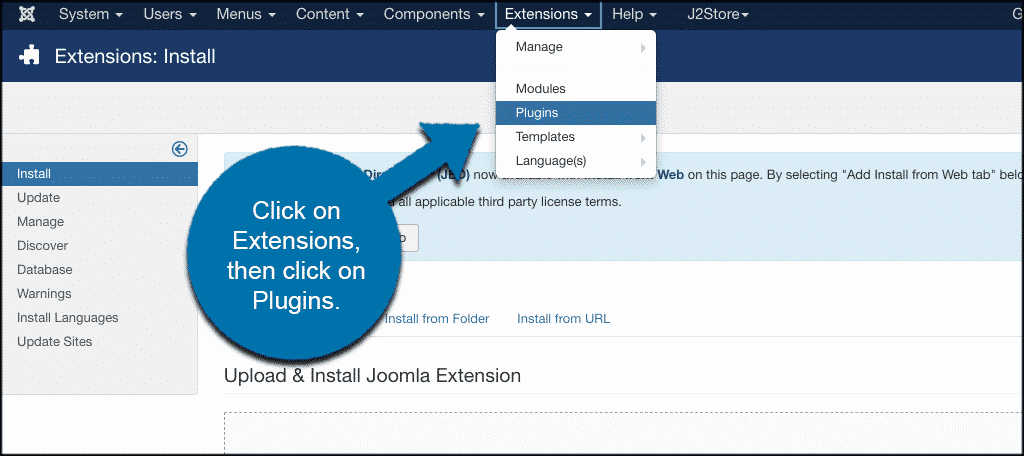This screenshot has width=1024, height=456.
Task: Open the Menus dropdown
Action: click(x=246, y=14)
